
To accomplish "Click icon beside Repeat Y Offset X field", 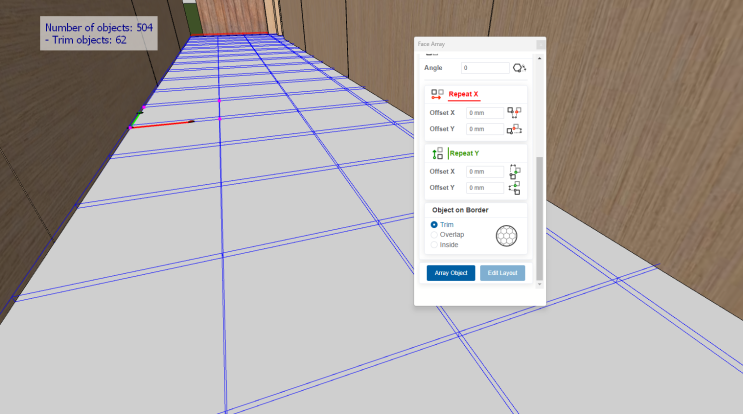I will point(514,172).
